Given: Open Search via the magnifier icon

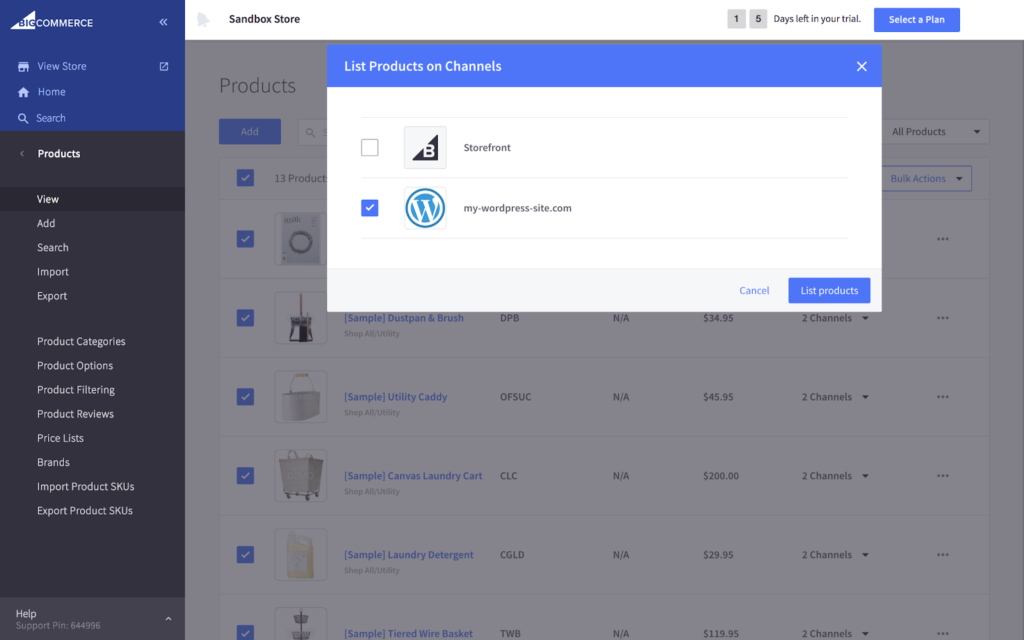Looking at the screenshot, I should (22, 118).
